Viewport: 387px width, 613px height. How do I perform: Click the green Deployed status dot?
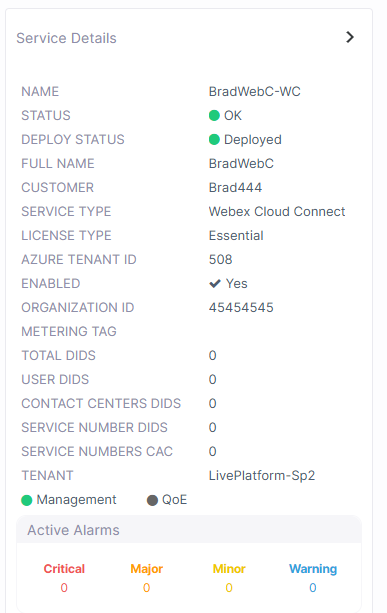[x=214, y=140]
